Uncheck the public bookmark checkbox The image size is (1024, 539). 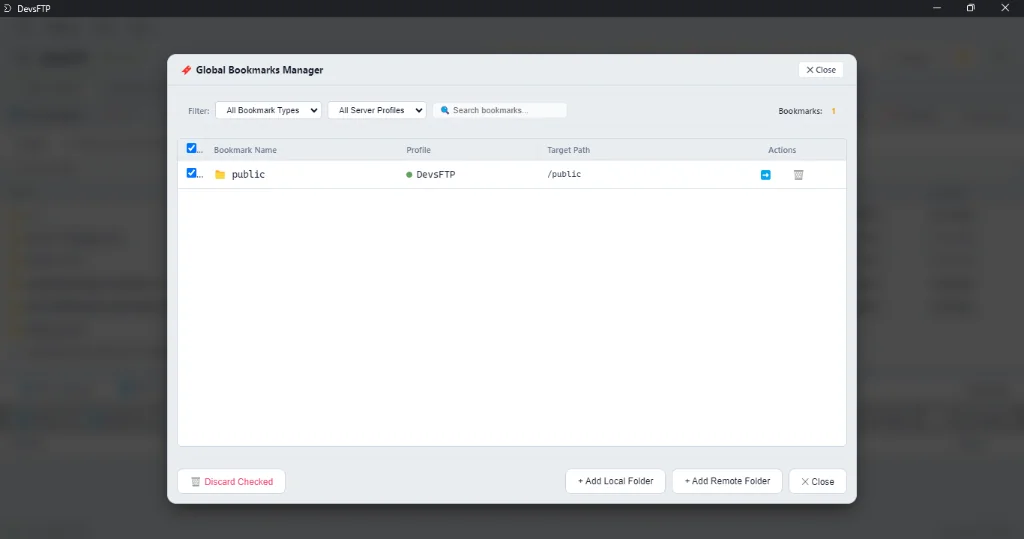tap(191, 173)
